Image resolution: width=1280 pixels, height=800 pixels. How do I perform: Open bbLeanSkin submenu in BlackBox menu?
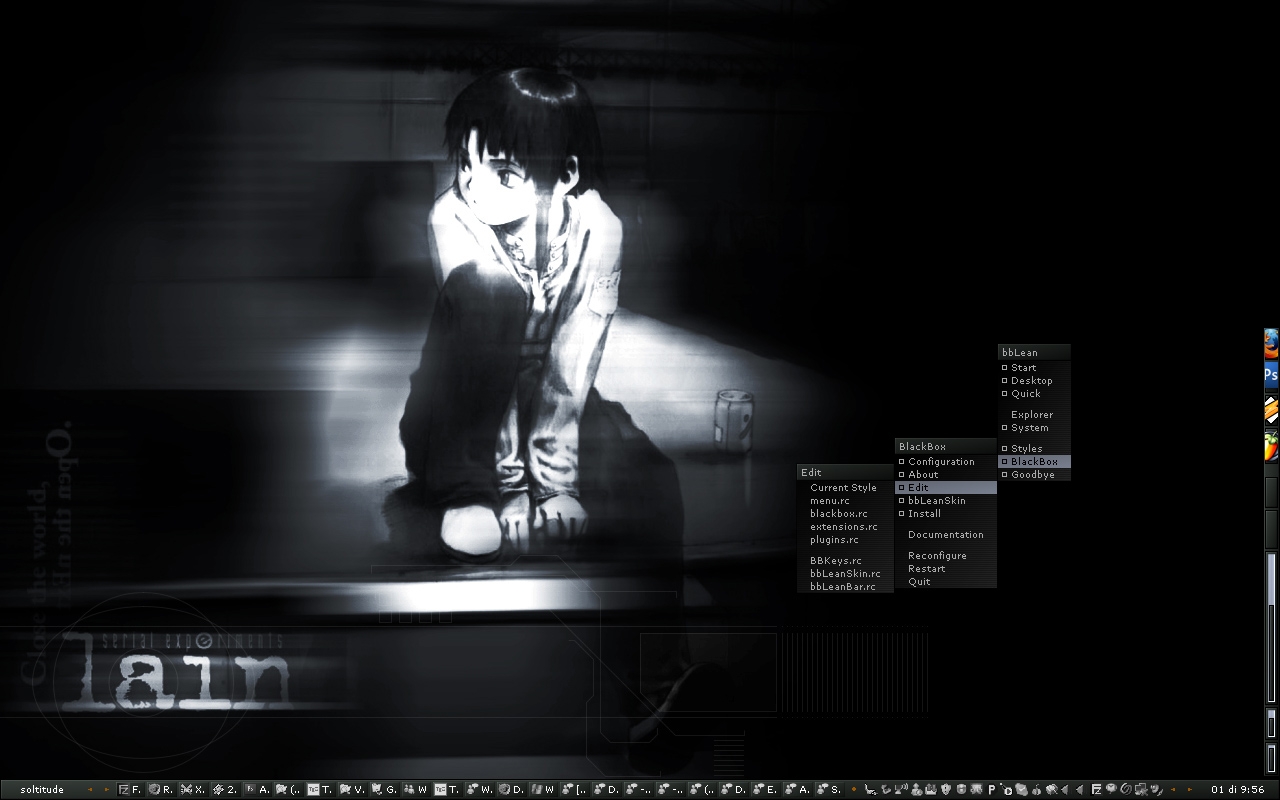click(945, 501)
